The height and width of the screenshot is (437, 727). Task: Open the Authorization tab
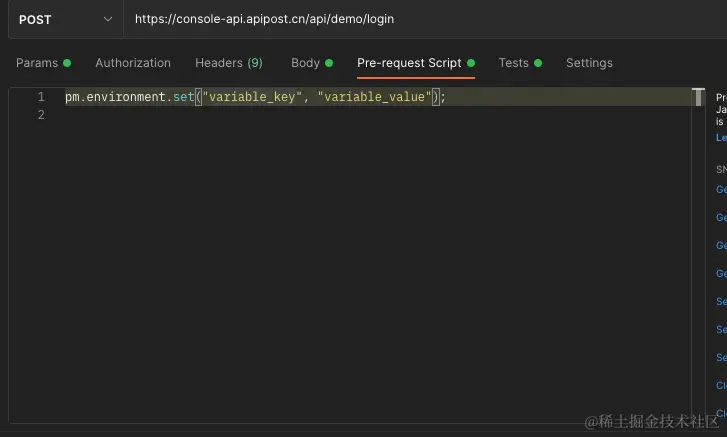(x=133, y=63)
